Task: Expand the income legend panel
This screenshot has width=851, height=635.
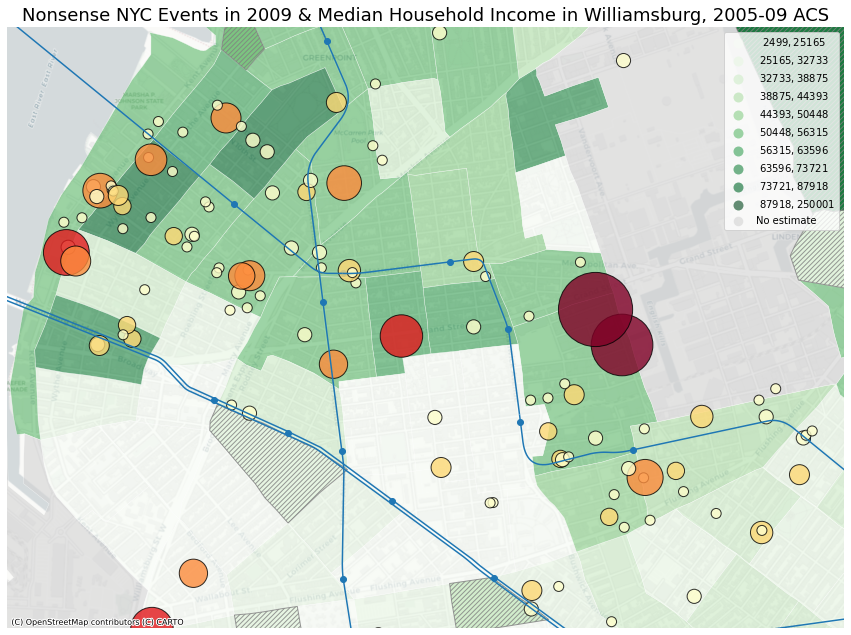Action: coord(783,130)
